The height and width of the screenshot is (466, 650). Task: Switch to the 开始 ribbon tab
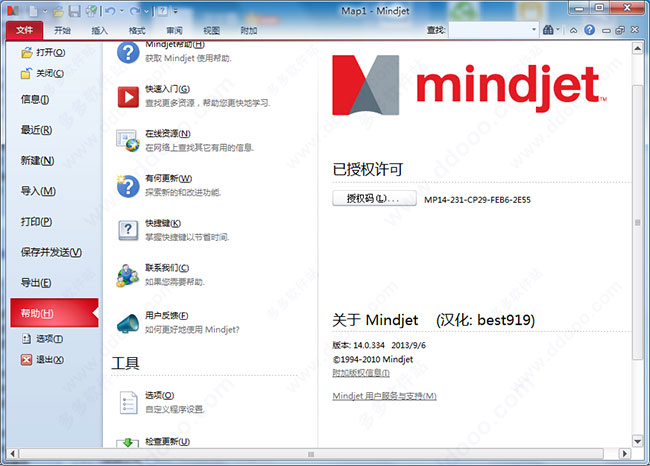pos(62,30)
